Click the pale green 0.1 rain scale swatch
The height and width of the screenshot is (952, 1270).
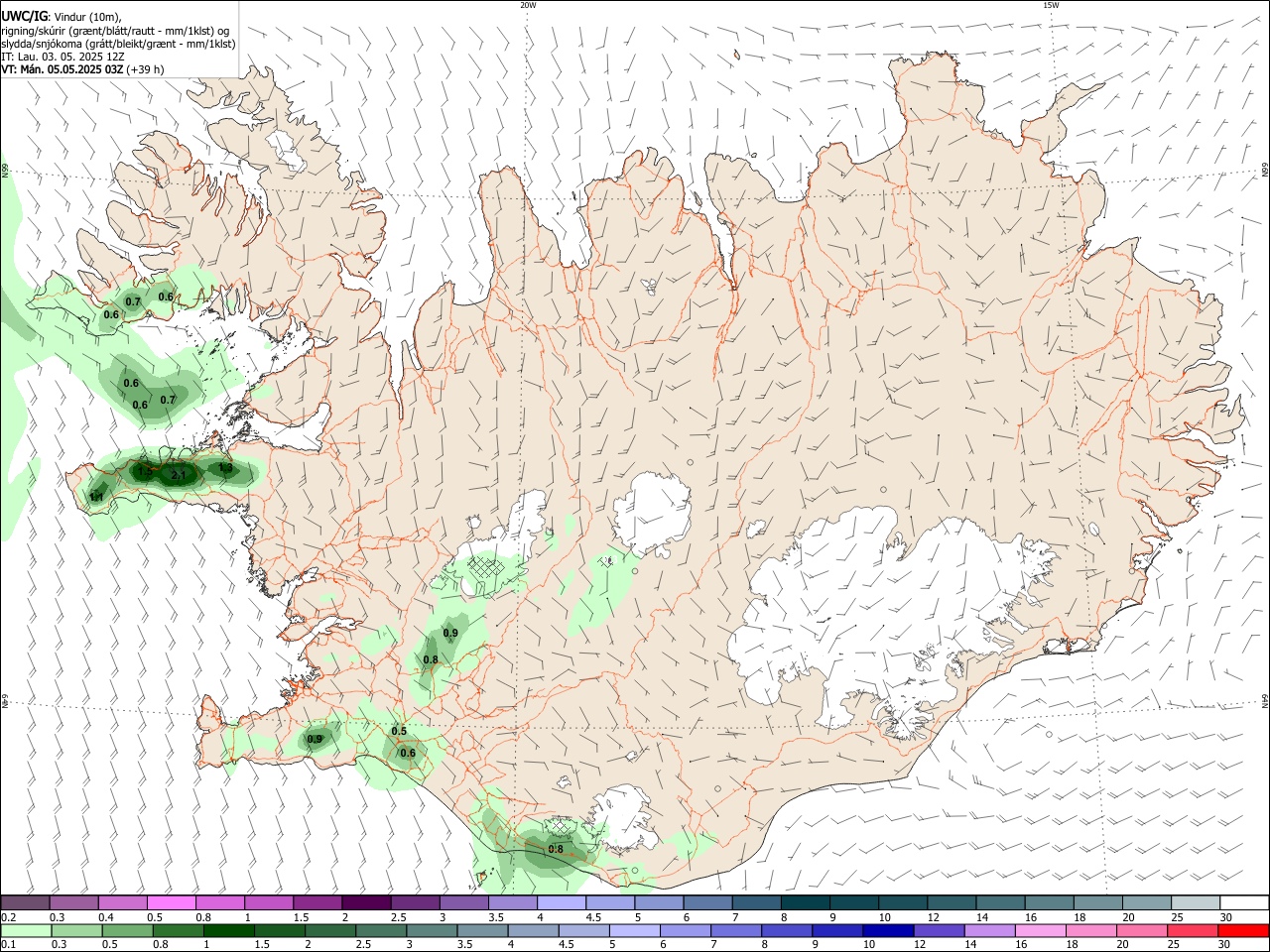coord(25,930)
